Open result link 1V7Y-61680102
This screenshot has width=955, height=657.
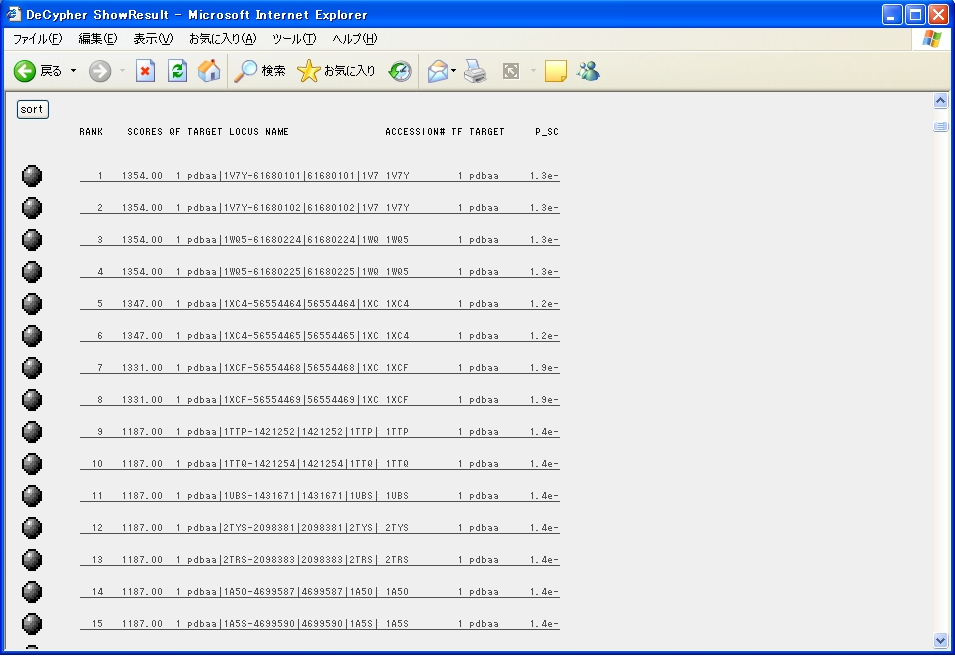pos(319,208)
